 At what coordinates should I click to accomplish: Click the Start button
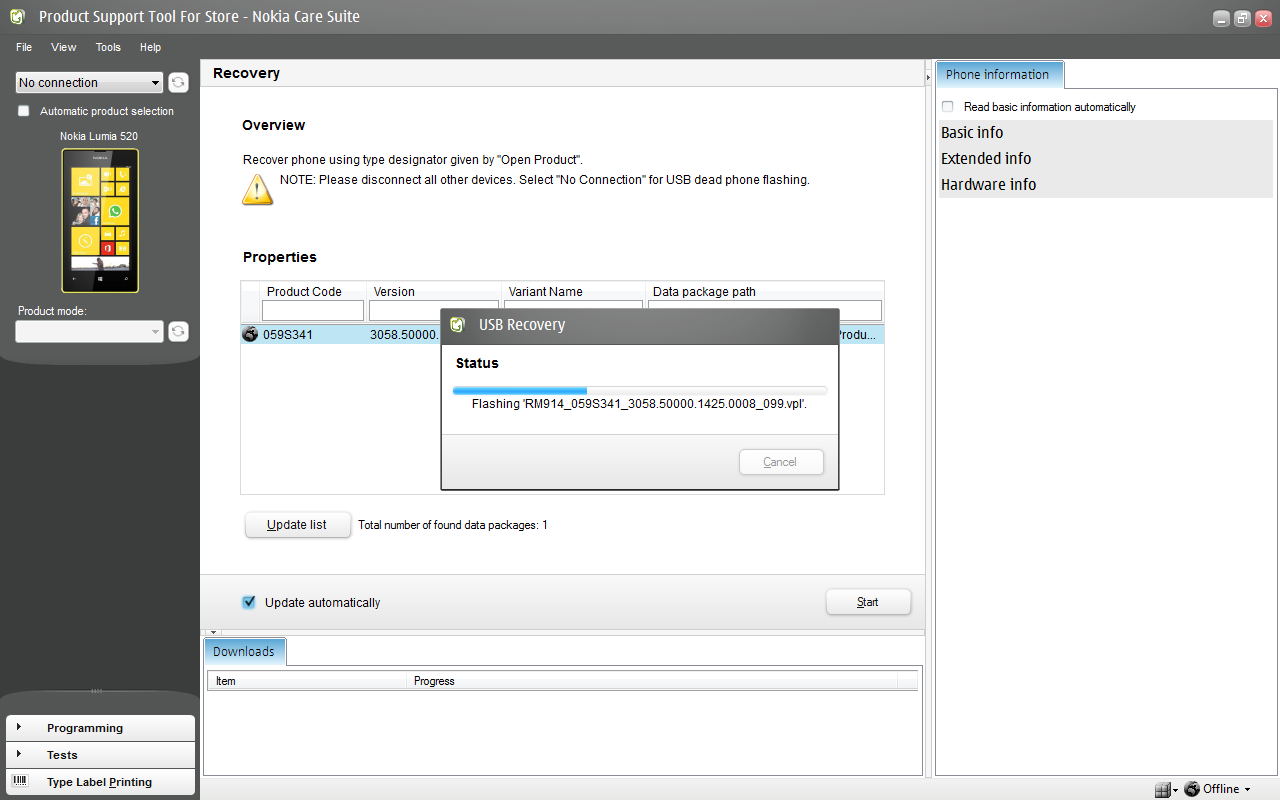click(868, 602)
